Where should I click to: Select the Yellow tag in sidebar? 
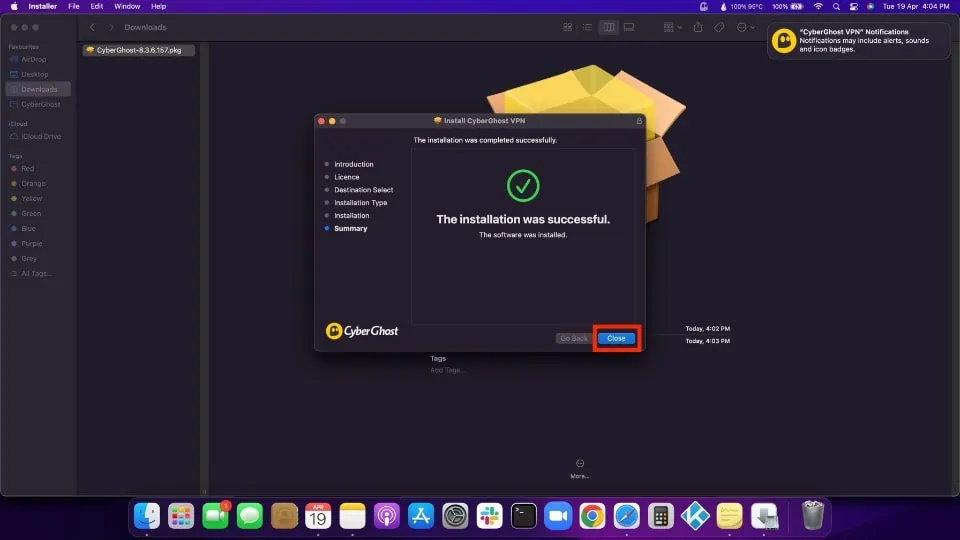pyautogui.click(x=31, y=198)
